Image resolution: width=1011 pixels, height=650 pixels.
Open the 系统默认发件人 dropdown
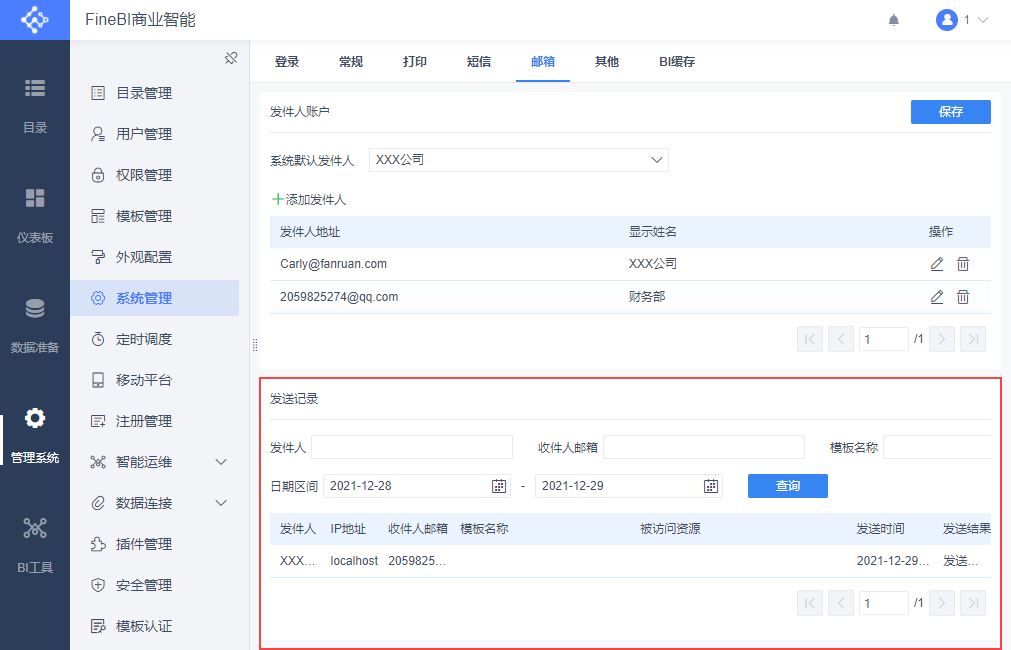pos(518,160)
